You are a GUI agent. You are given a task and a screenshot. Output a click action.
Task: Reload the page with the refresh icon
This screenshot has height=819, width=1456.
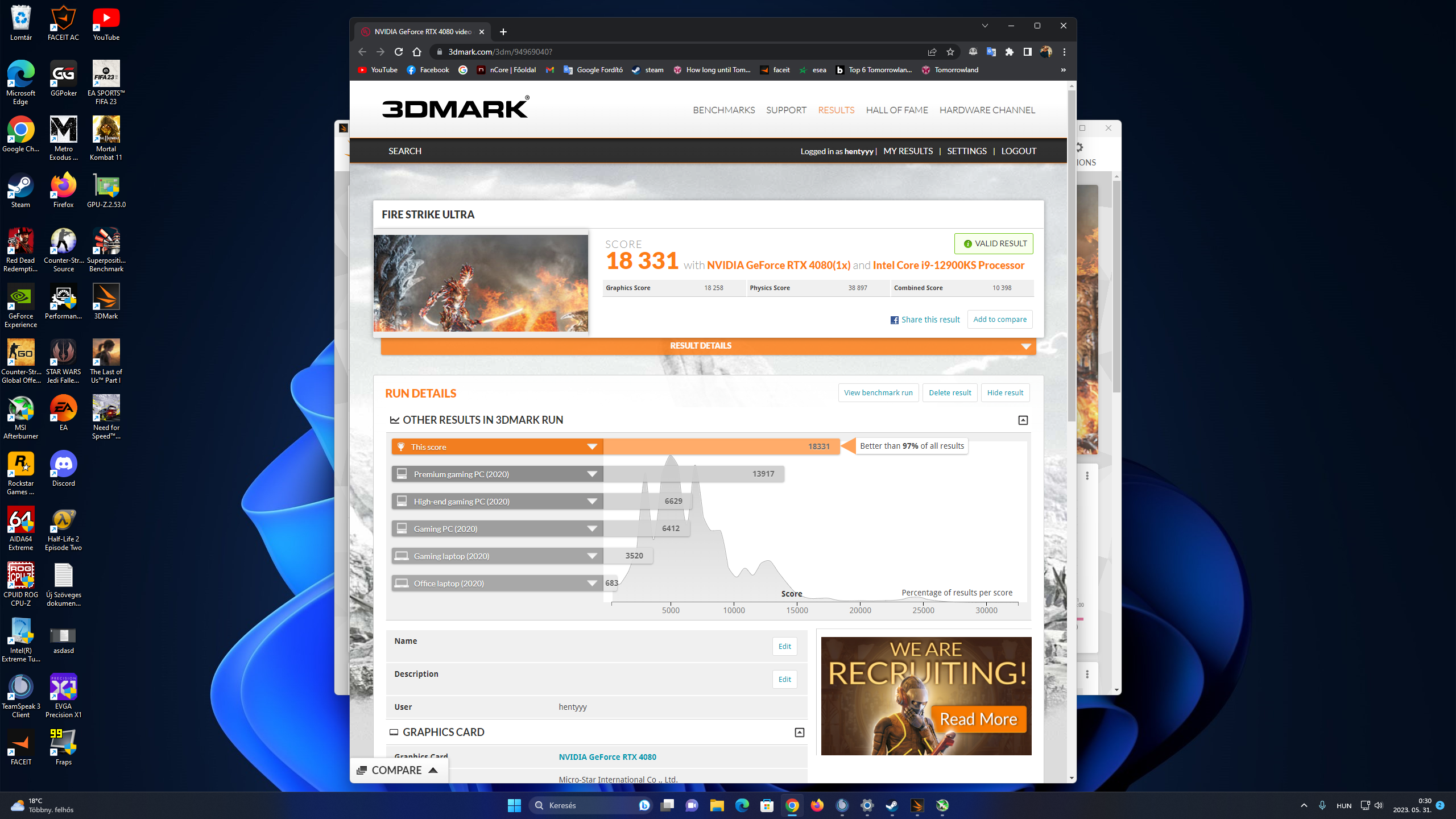coord(399,52)
